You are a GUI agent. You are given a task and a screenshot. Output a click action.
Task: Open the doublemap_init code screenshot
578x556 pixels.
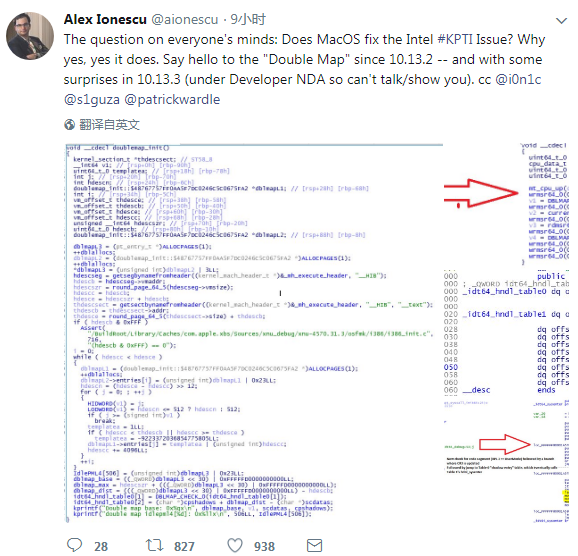click(254, 333)
